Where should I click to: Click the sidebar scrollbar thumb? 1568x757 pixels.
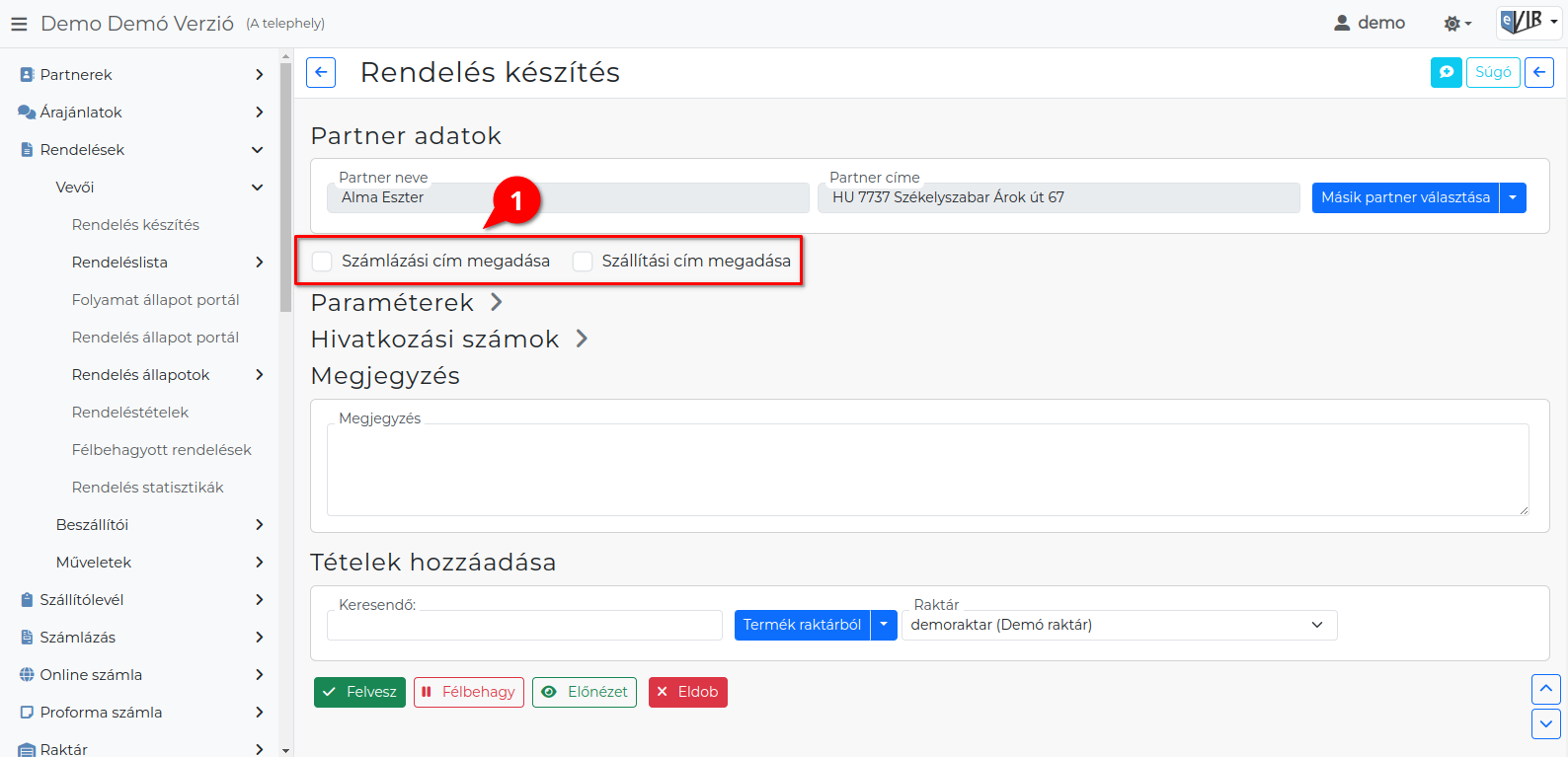[285, 188]
